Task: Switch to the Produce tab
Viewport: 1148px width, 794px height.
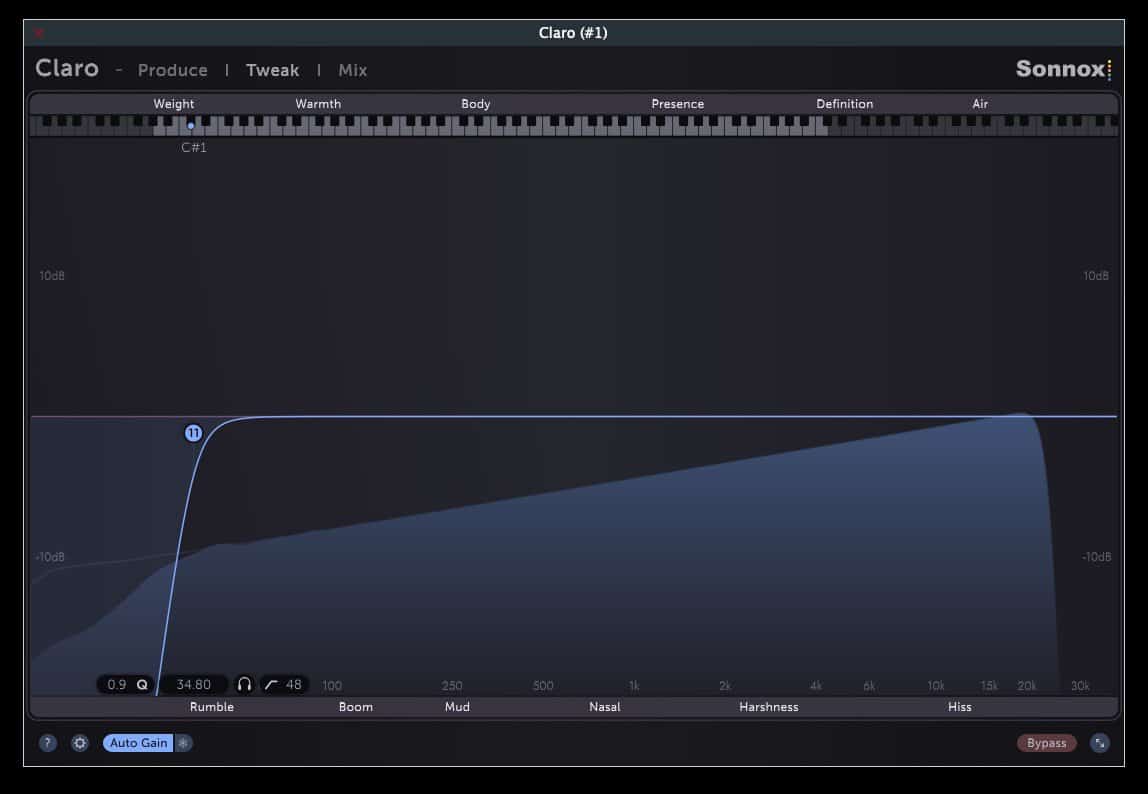Action: point(172,70)
